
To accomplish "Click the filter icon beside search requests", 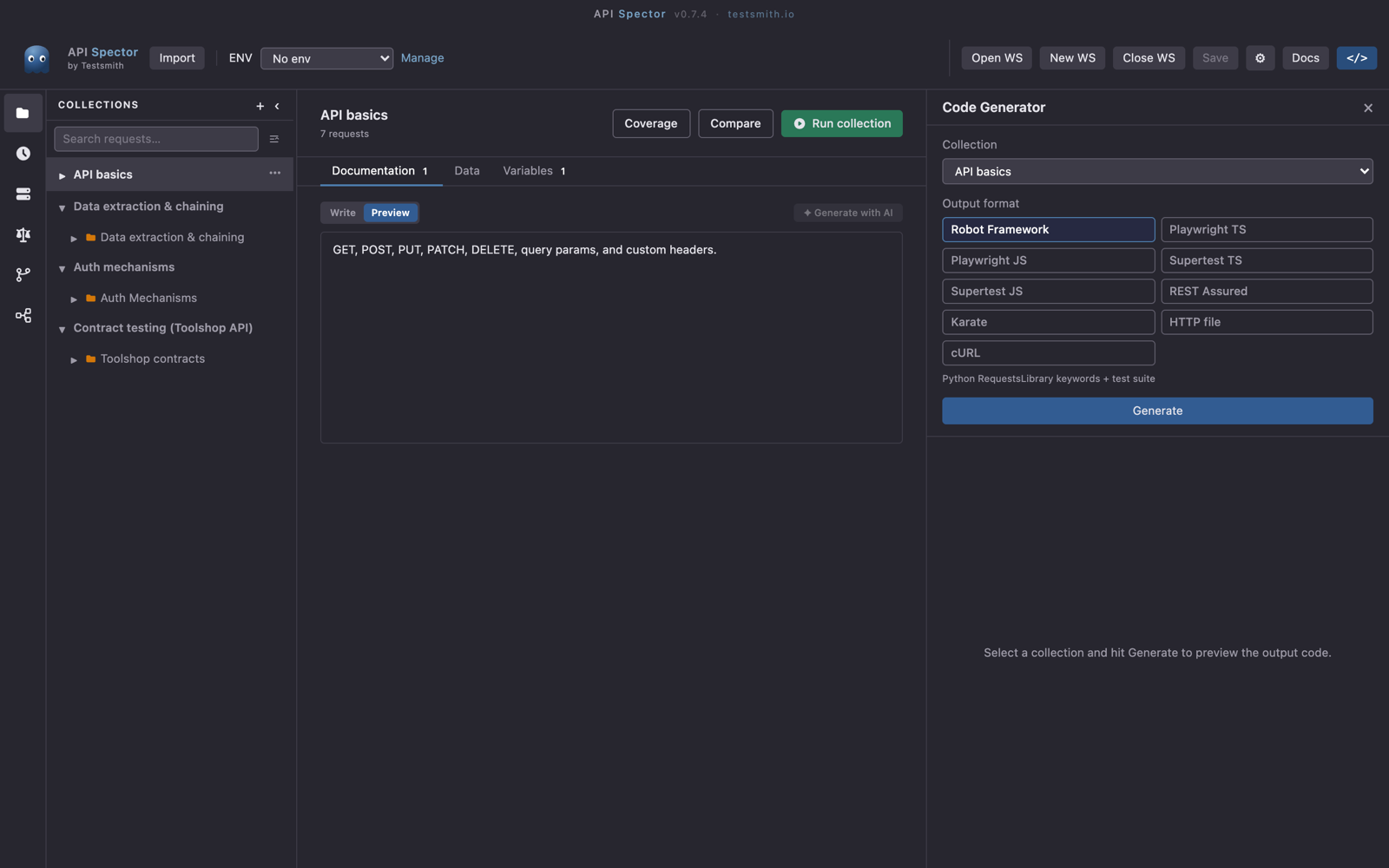I will pyautogui.click(x=274, y=139).
